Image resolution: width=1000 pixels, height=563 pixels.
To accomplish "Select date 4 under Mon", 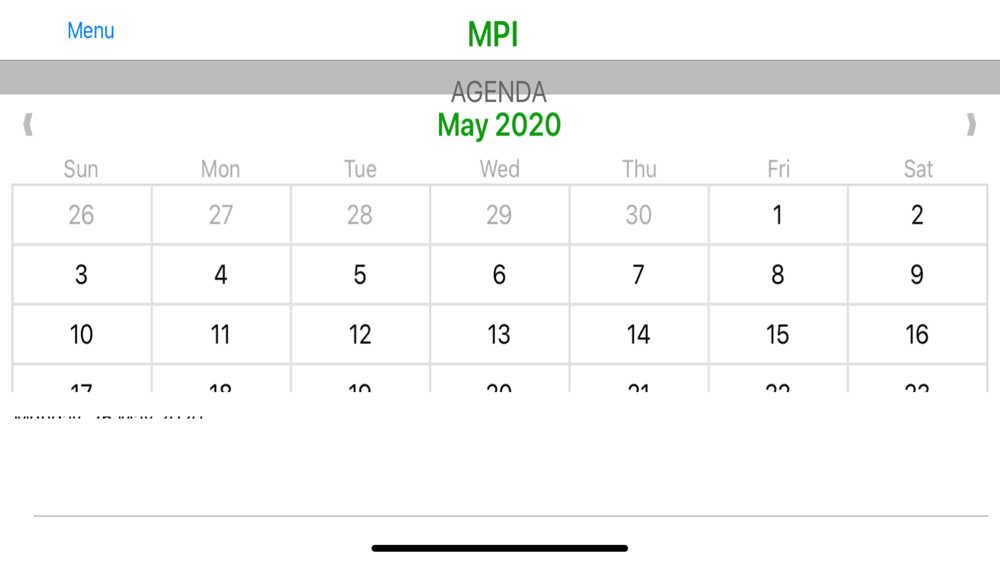I will click(x=221, y=275).
